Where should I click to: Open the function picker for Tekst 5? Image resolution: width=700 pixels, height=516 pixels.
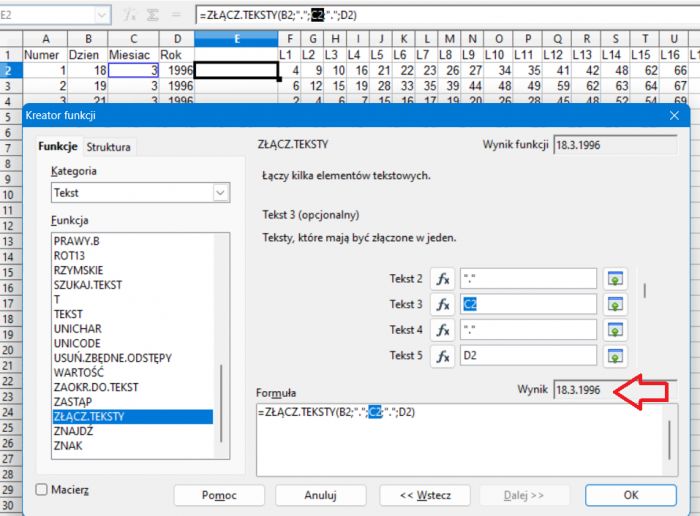click(442, 356)
